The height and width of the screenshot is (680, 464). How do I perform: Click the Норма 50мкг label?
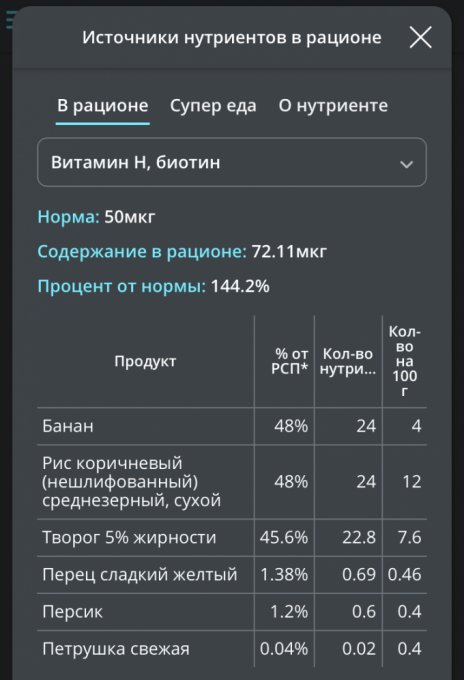click(96, 216)
